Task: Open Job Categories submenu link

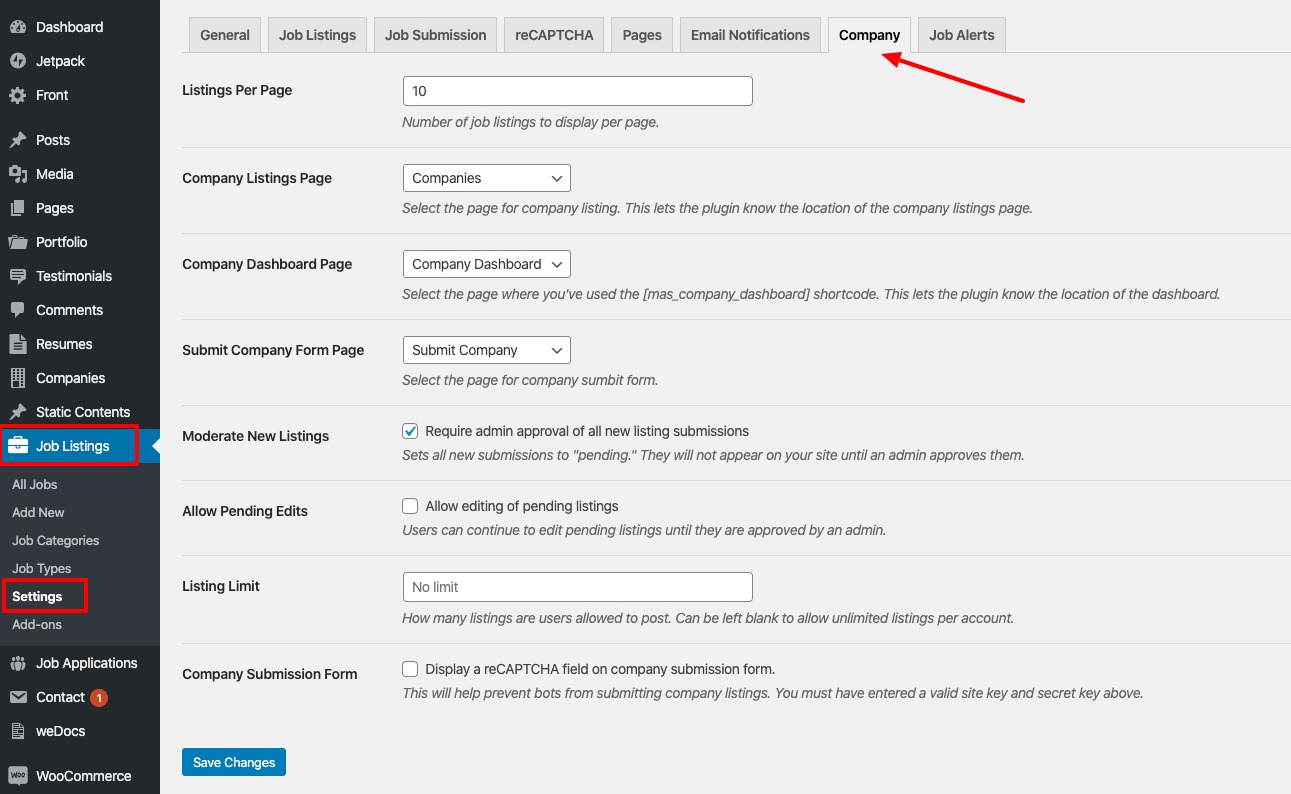Action: point(56,540)
